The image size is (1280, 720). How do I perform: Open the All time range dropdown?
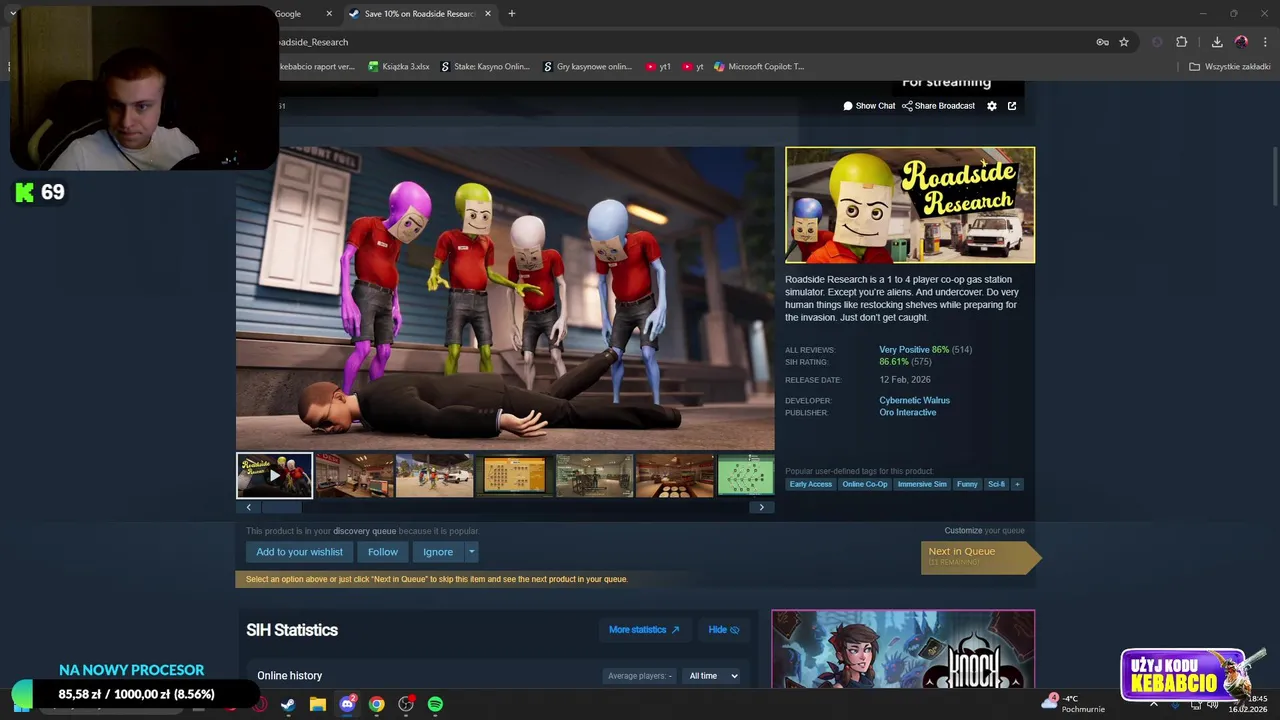(x=713, y=676)
